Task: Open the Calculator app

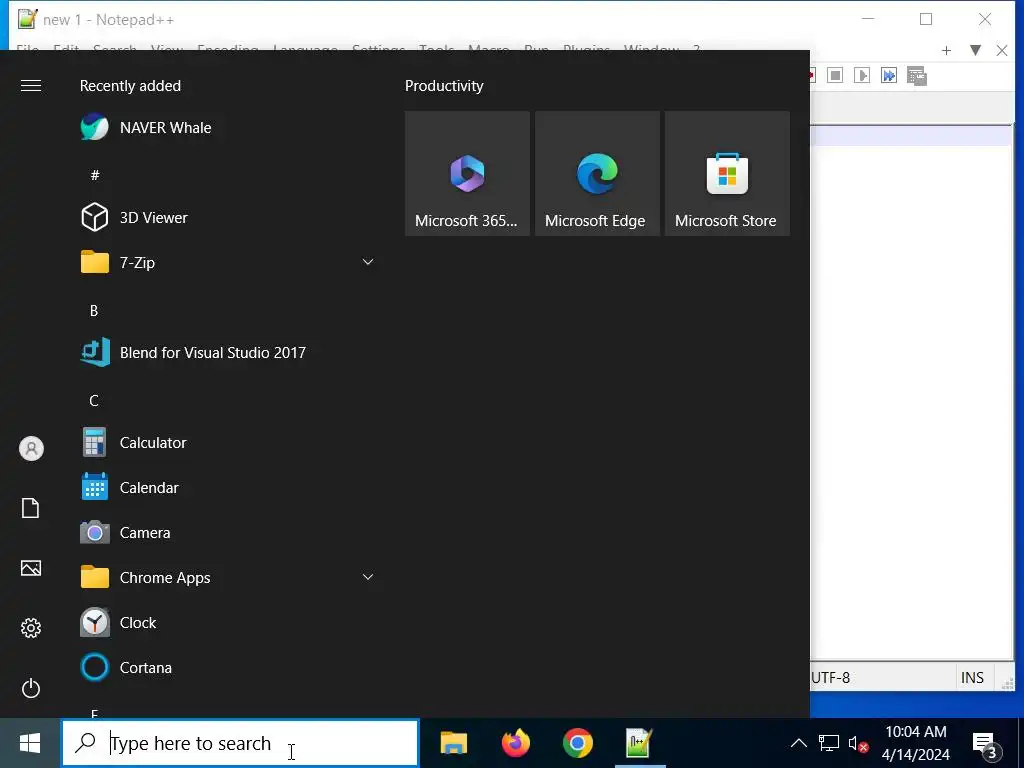Action: [x=229, y=443]
